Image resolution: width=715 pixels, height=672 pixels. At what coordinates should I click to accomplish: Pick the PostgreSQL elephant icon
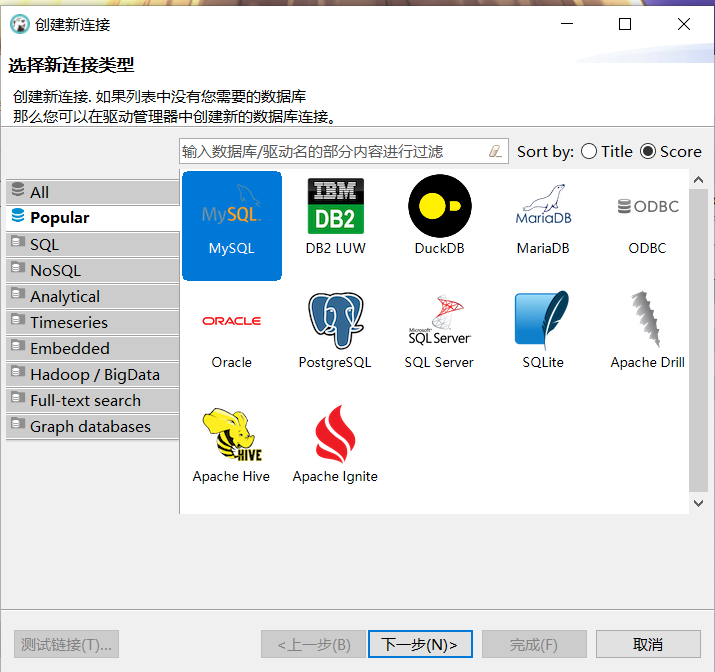[336, 330]
